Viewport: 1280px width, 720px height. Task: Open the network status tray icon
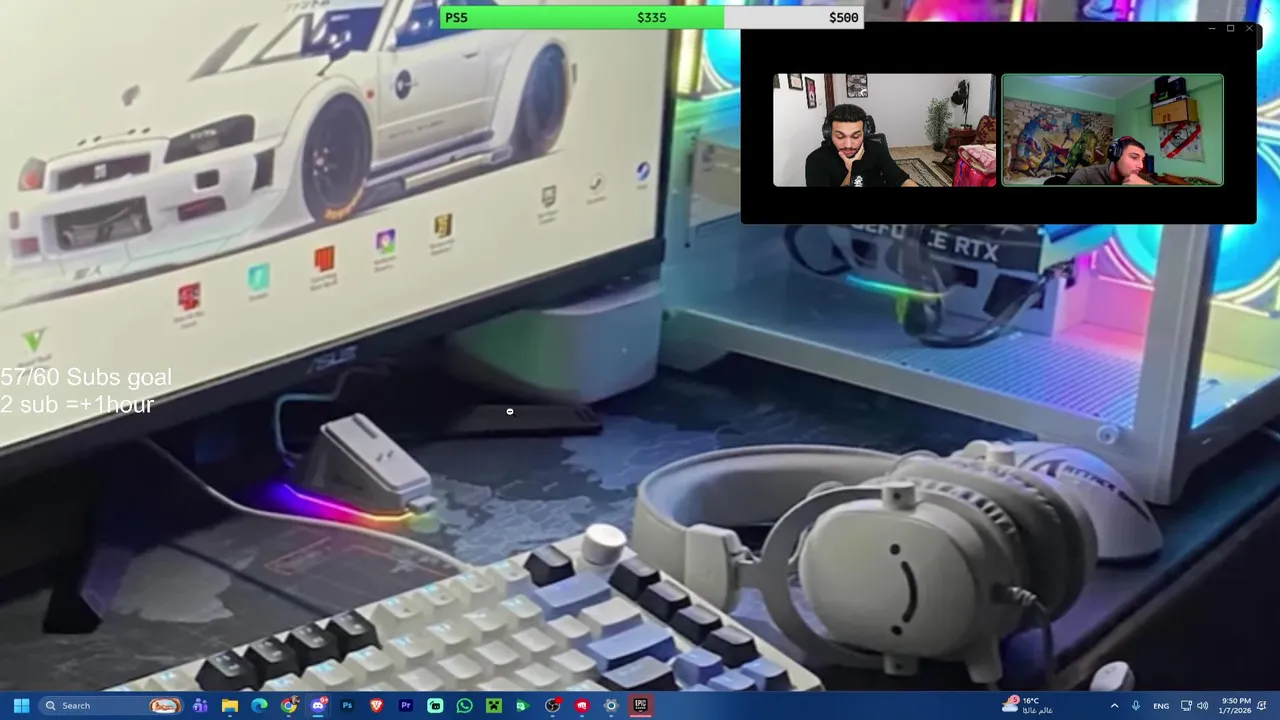[x=1186, y=705]
